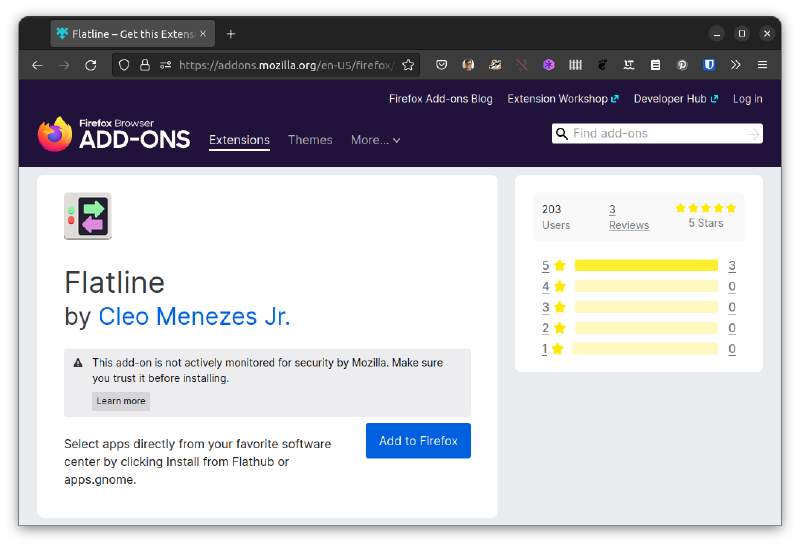Reload the current page

click(x=91, y=65)
